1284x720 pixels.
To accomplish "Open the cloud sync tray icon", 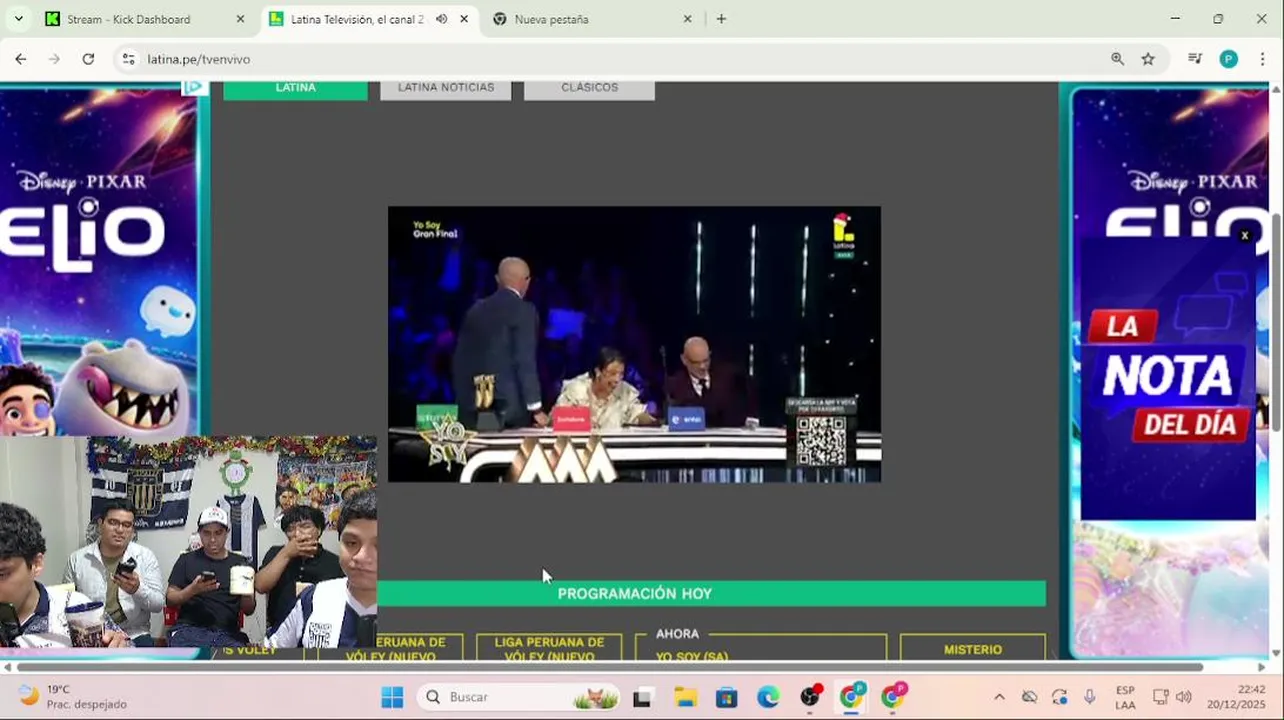I will pos(1029,697).
